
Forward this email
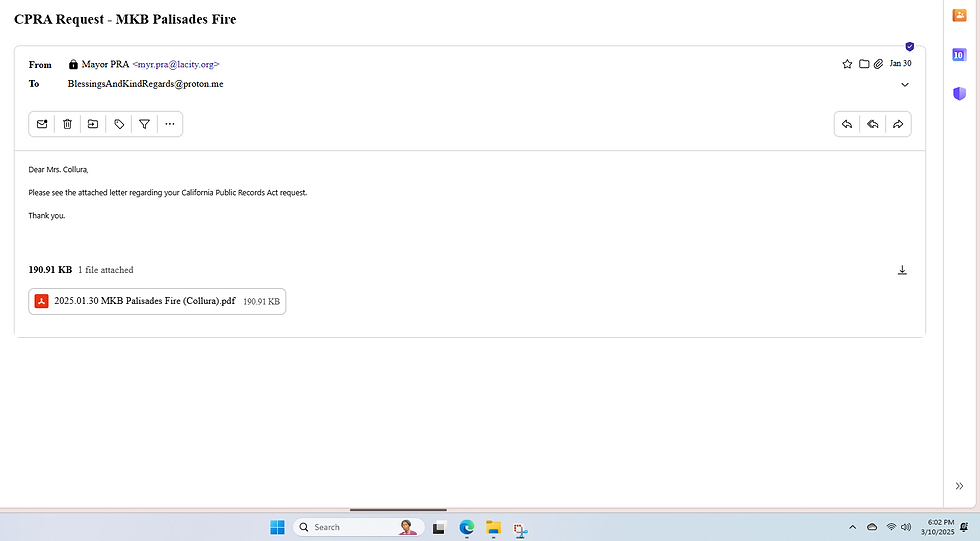[898, 124]
